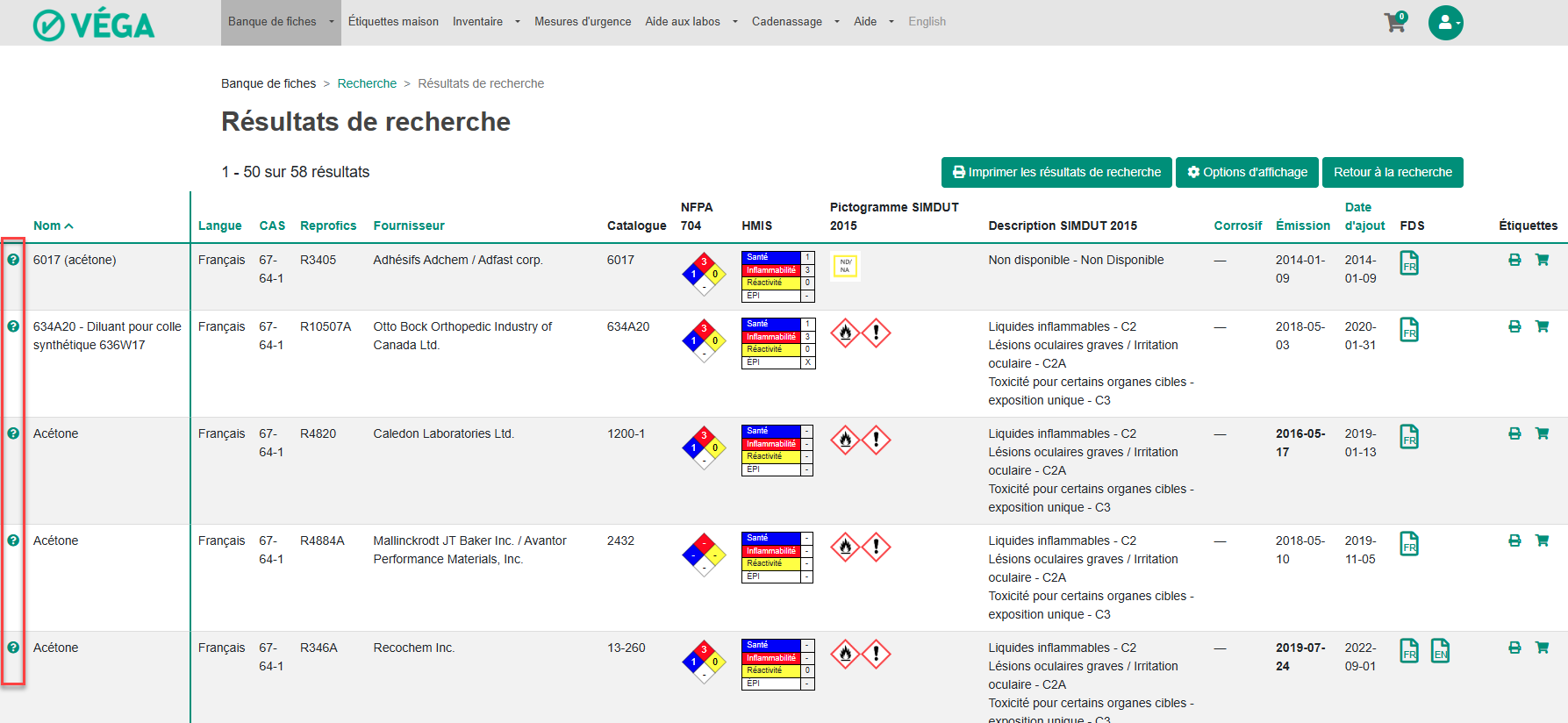Add Mallinckrodt Acétone label to cart

tap(1542, 540)
